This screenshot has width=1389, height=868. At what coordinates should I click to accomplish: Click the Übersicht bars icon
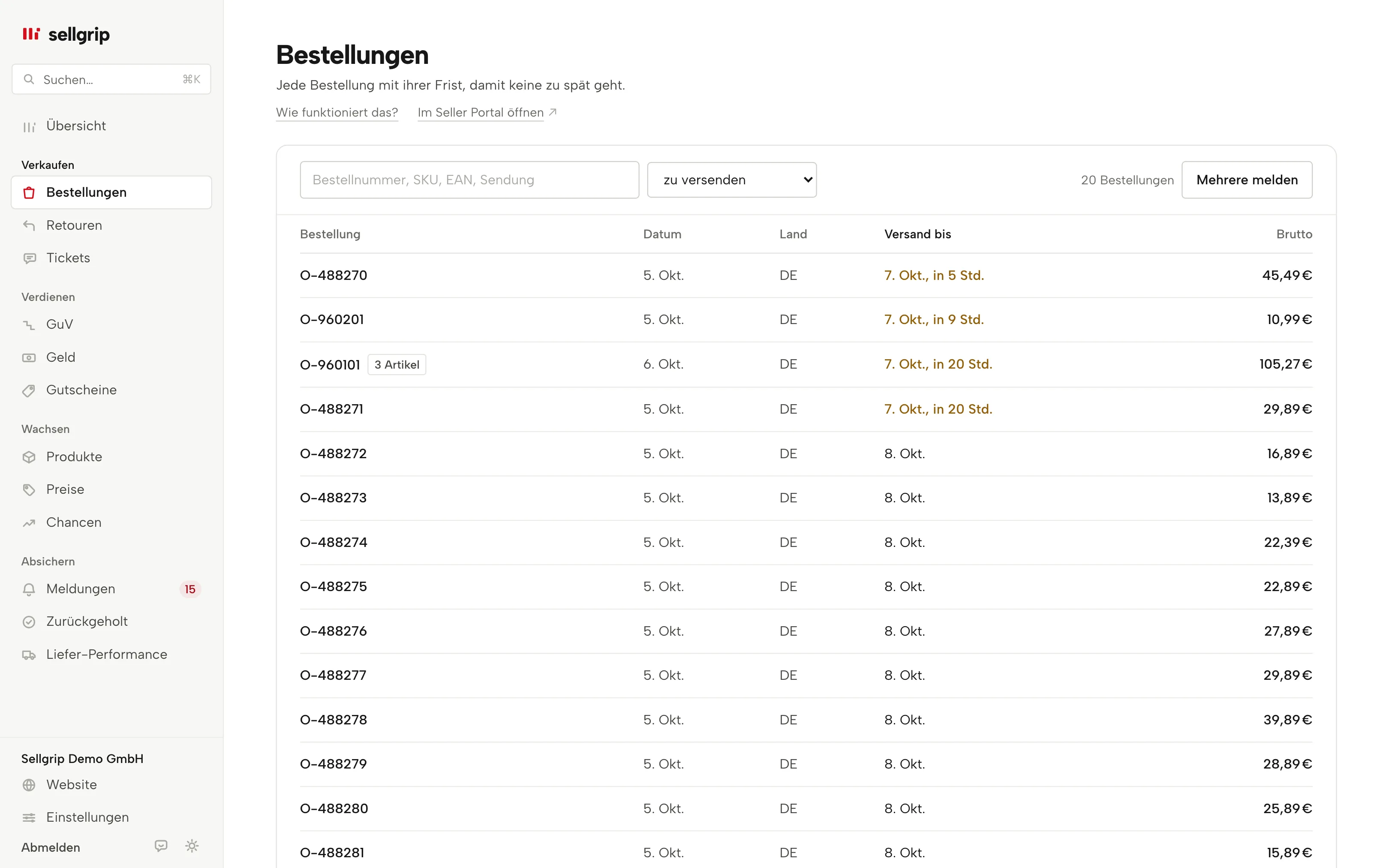[29, 127]
